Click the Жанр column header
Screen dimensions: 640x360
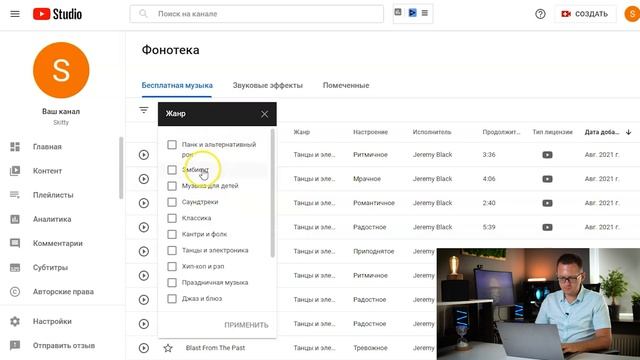[302, 132]
